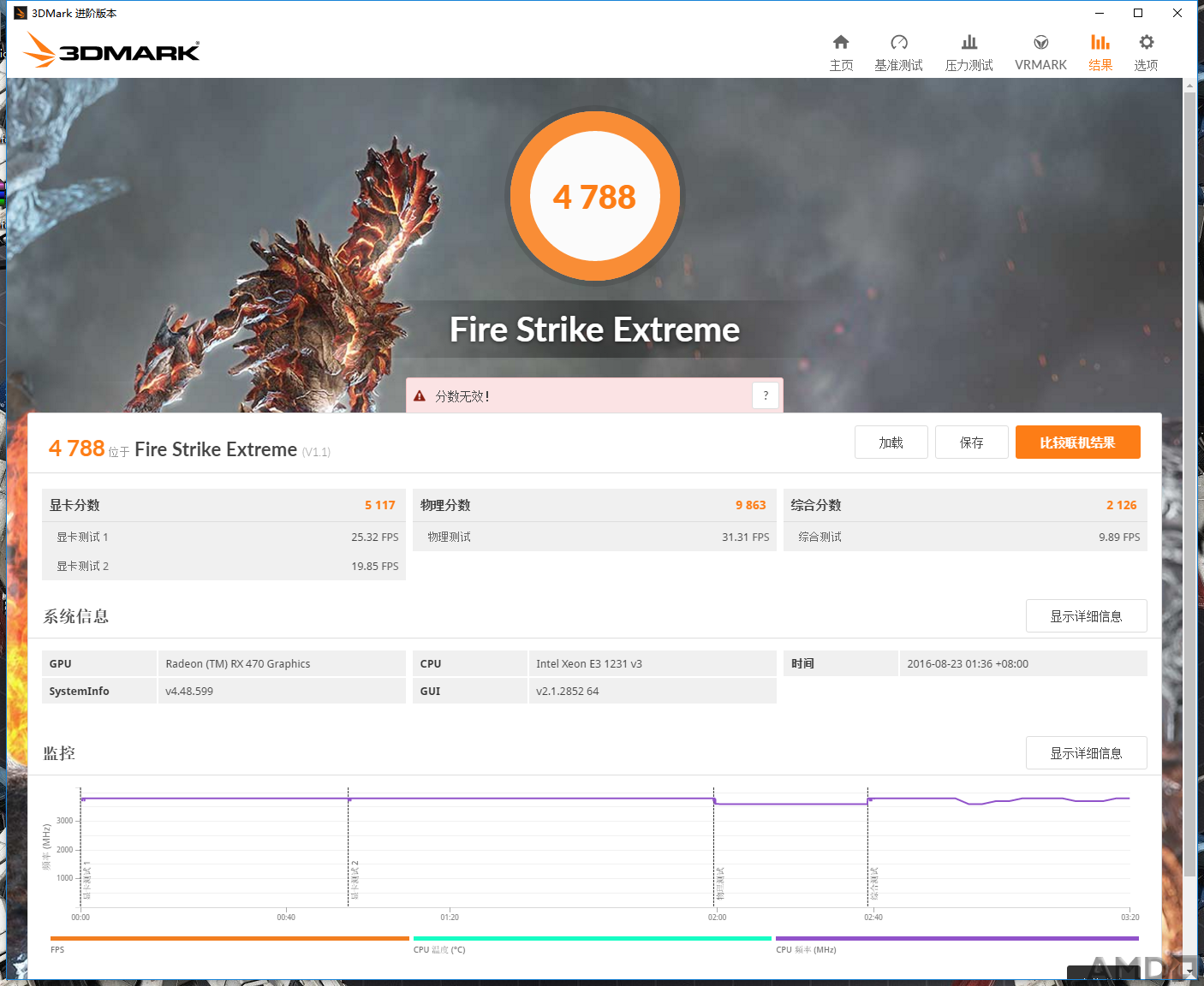Click the orange 比较联机结果 button
1204x986 pixels.
pyautogui.click(x=1077, y=443)
